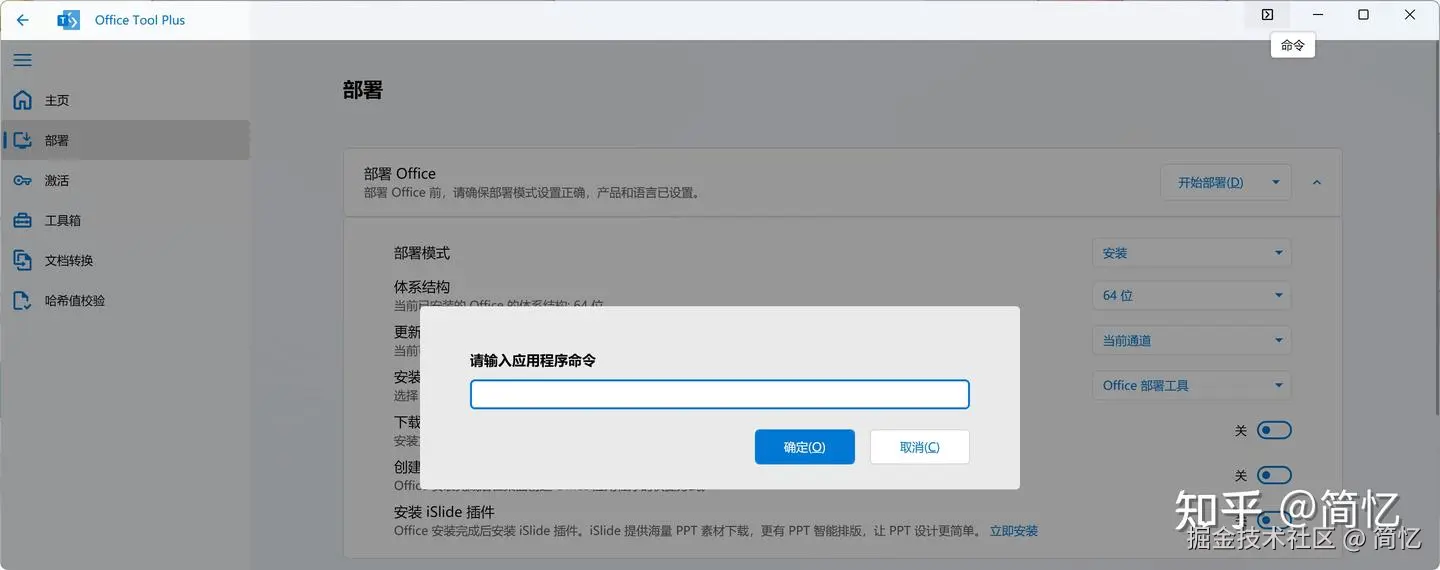
Task: Open the hamburger navigation menu
Action: point(22,60)
